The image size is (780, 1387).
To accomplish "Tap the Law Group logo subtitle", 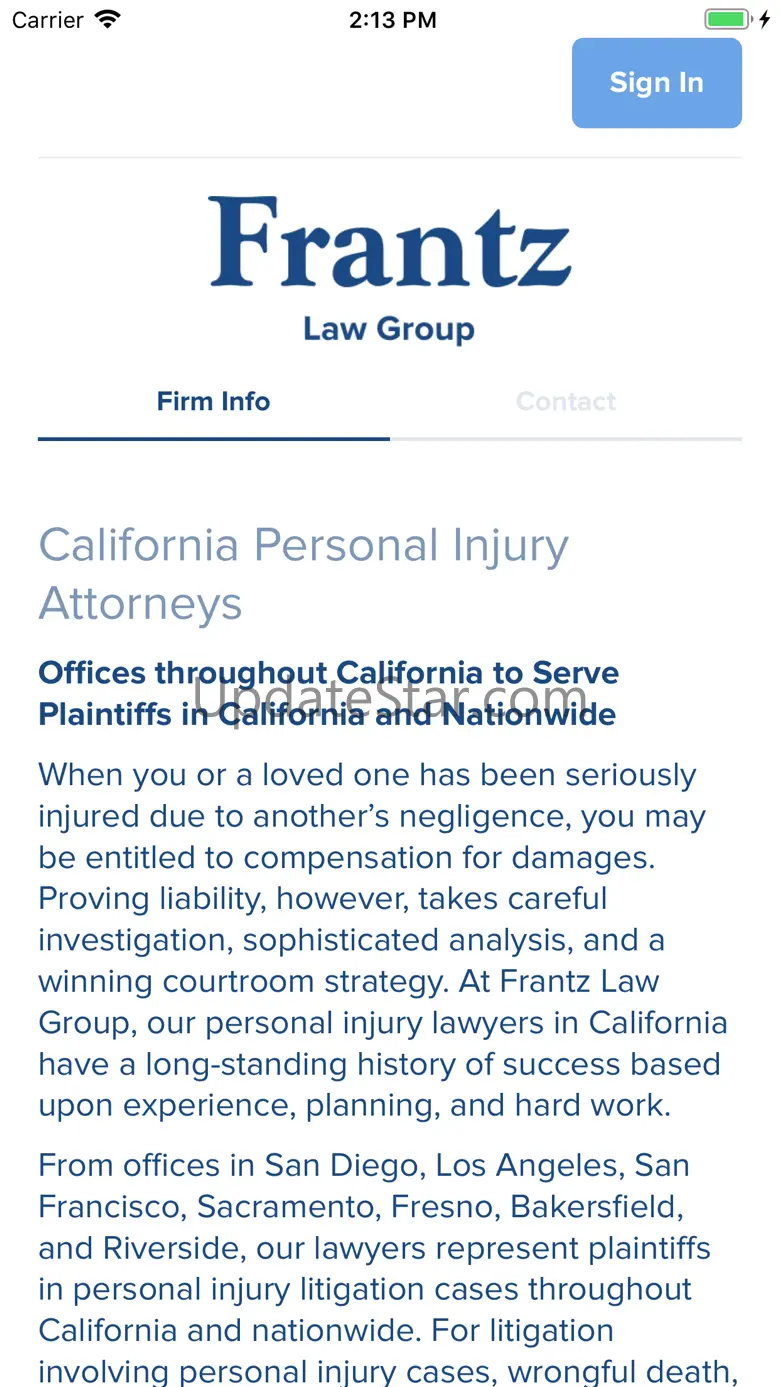I will click(x=389, y=329).
